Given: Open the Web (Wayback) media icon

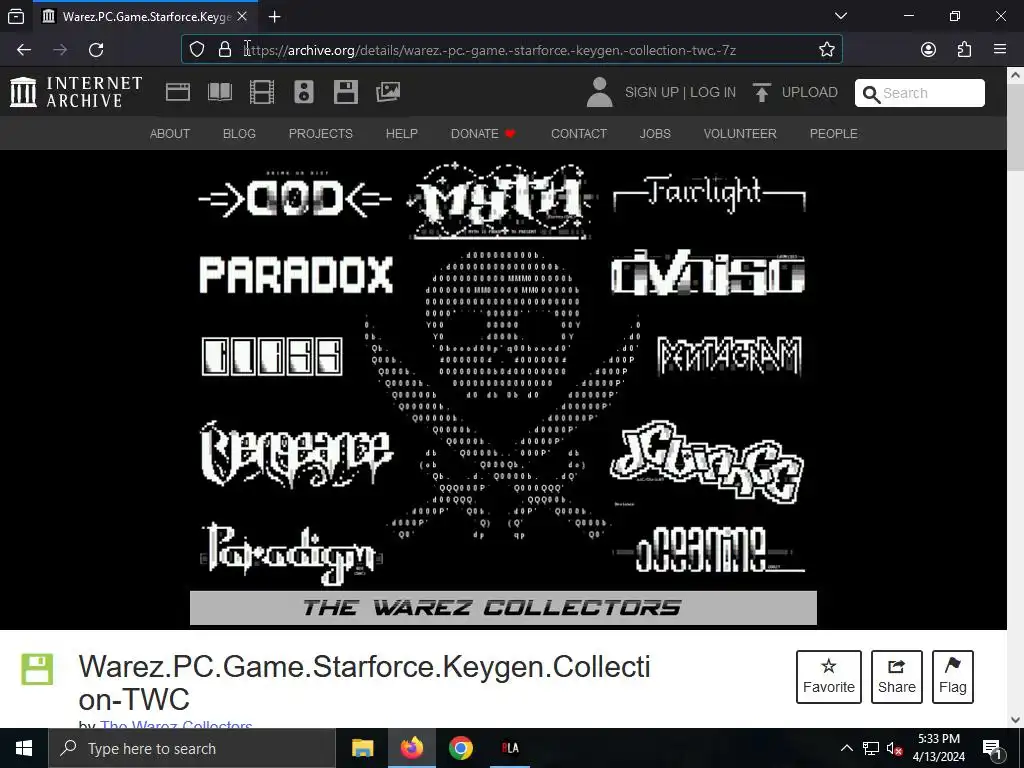Looking at the screenshot, I should pos(178,92).
